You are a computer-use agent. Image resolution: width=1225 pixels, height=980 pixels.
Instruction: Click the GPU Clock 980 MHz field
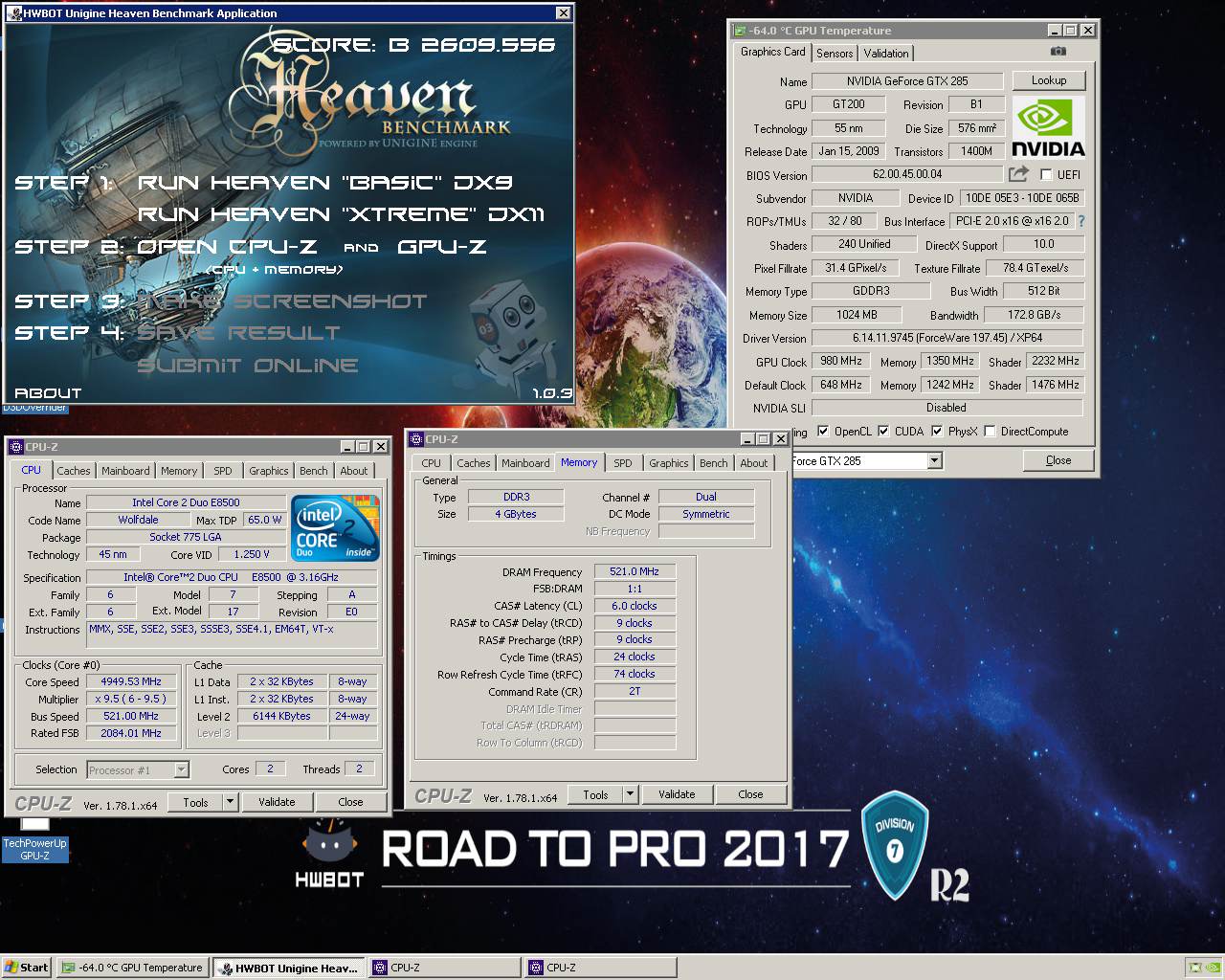pyautogui.click(x=840, y=361)
